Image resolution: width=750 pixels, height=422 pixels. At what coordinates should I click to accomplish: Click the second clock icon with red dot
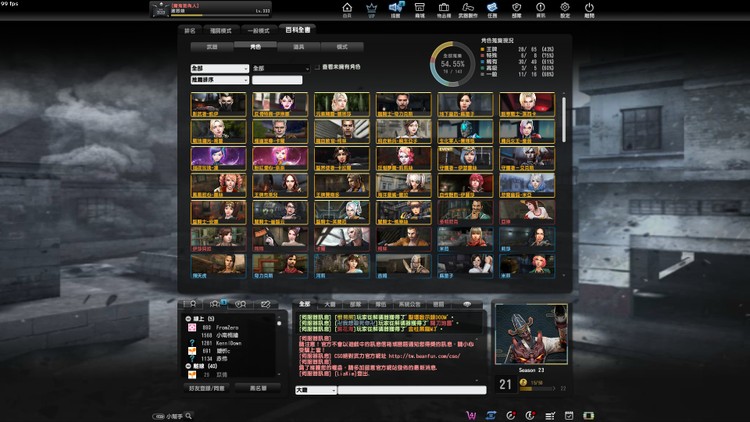click(x=530, y=415)
